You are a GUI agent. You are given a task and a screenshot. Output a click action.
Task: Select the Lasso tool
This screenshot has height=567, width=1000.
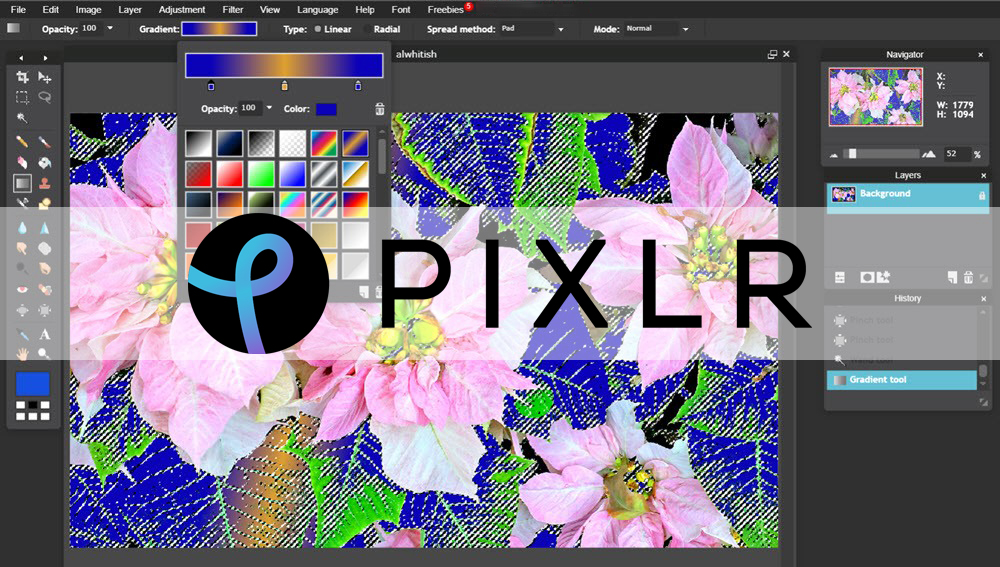[44, 98]
